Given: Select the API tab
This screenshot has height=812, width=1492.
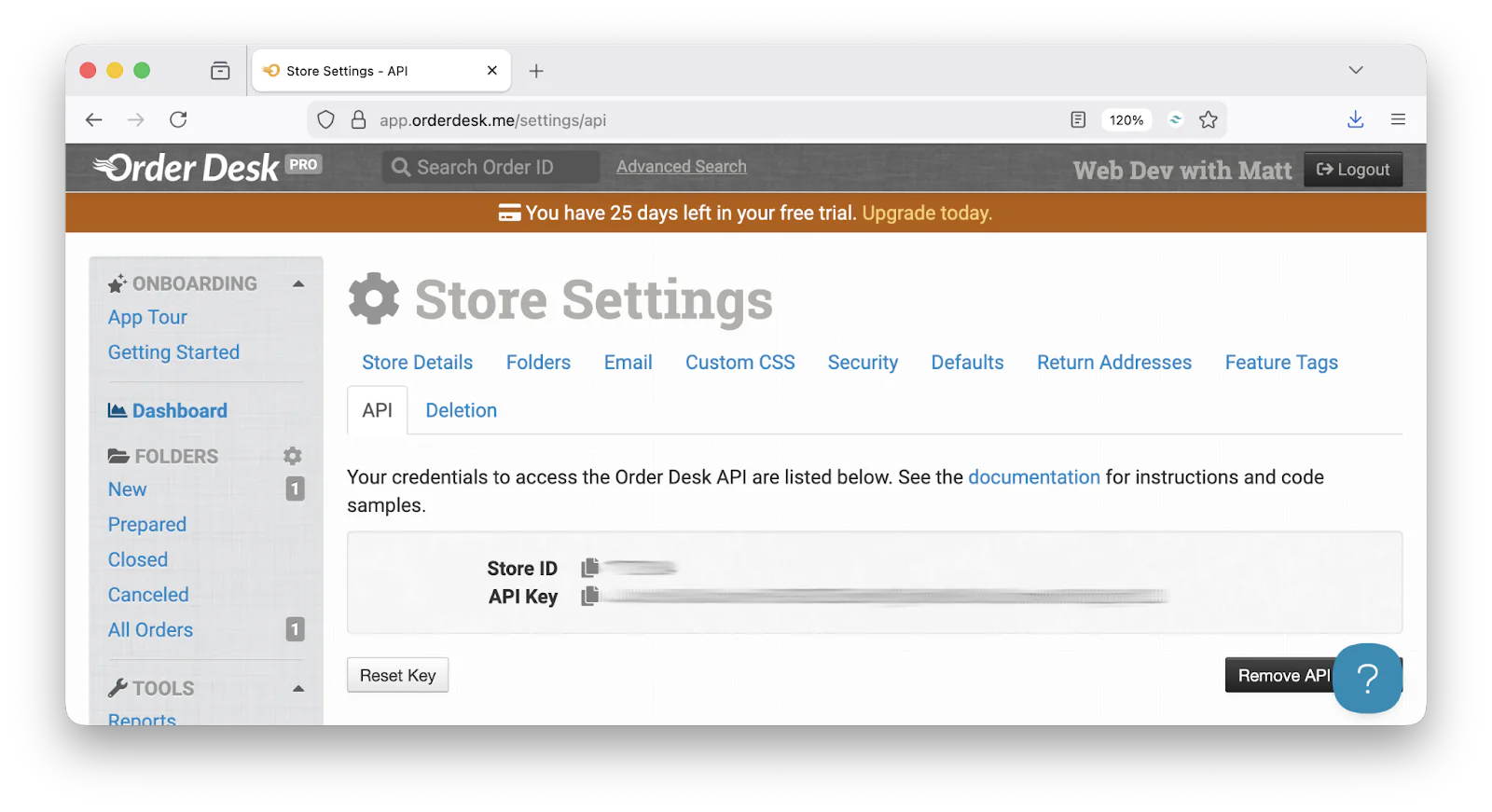Looking at the screenshot, I should point(378,410).
